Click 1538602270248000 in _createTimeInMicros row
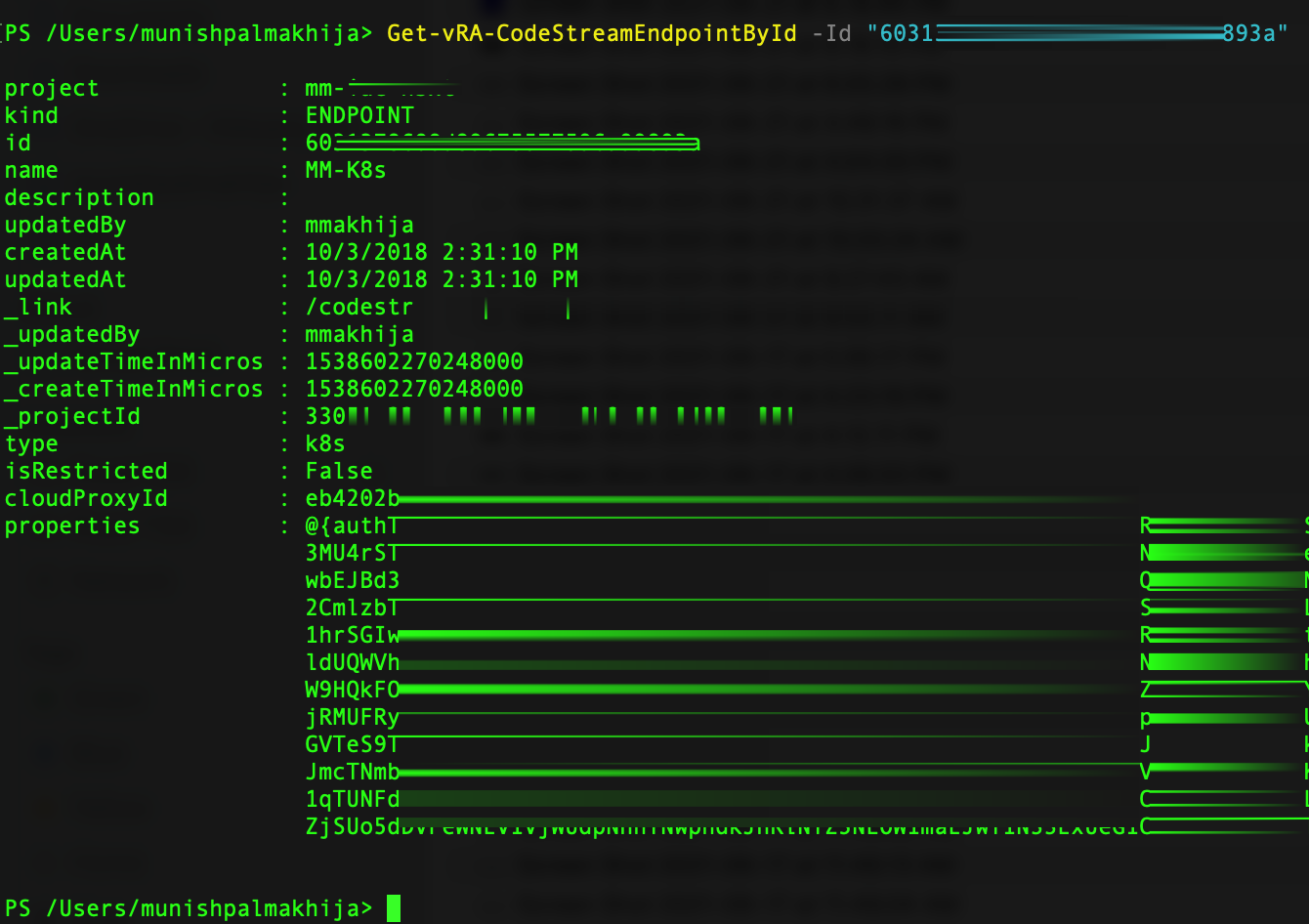1309x924 pixels. (x=414, y=389)
